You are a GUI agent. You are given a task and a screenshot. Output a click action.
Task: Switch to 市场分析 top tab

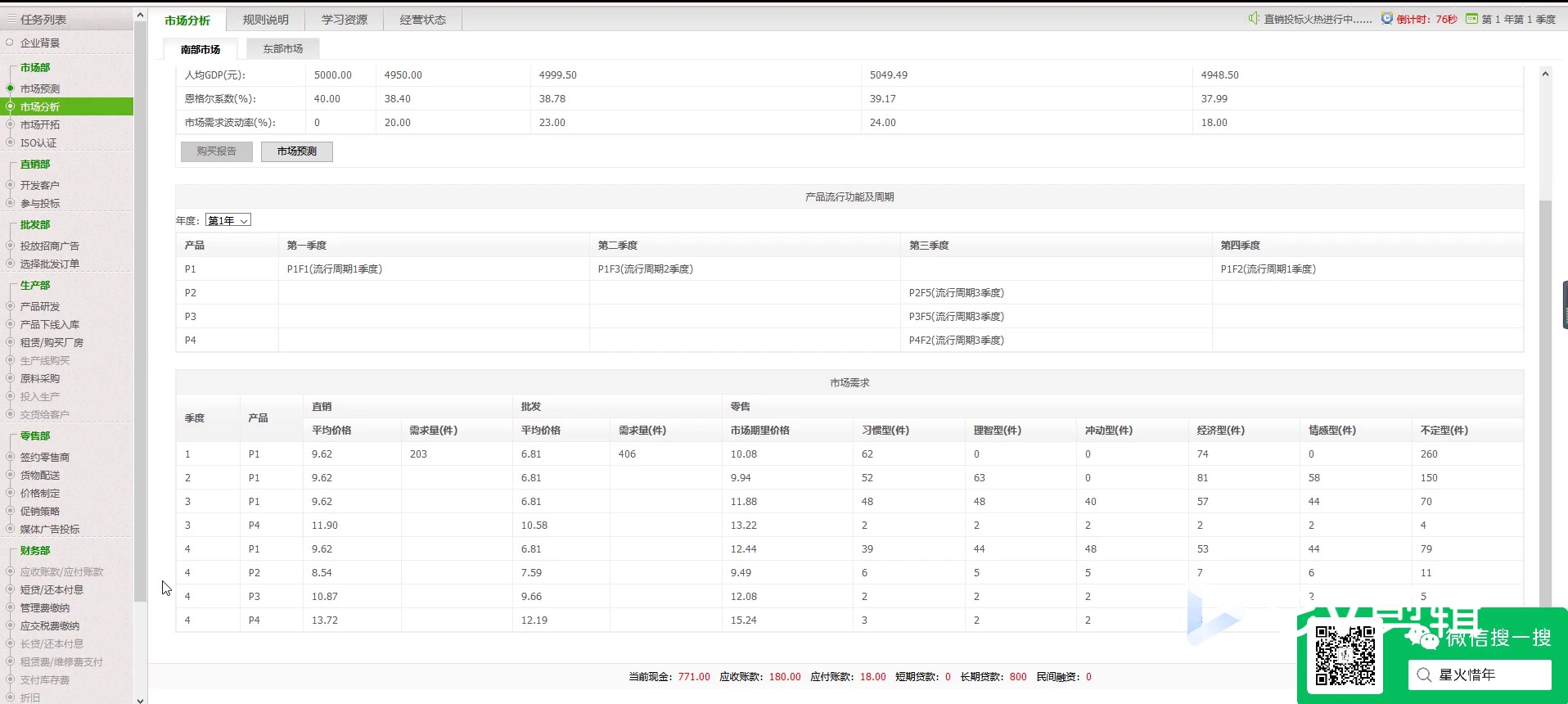pos(187,20)
